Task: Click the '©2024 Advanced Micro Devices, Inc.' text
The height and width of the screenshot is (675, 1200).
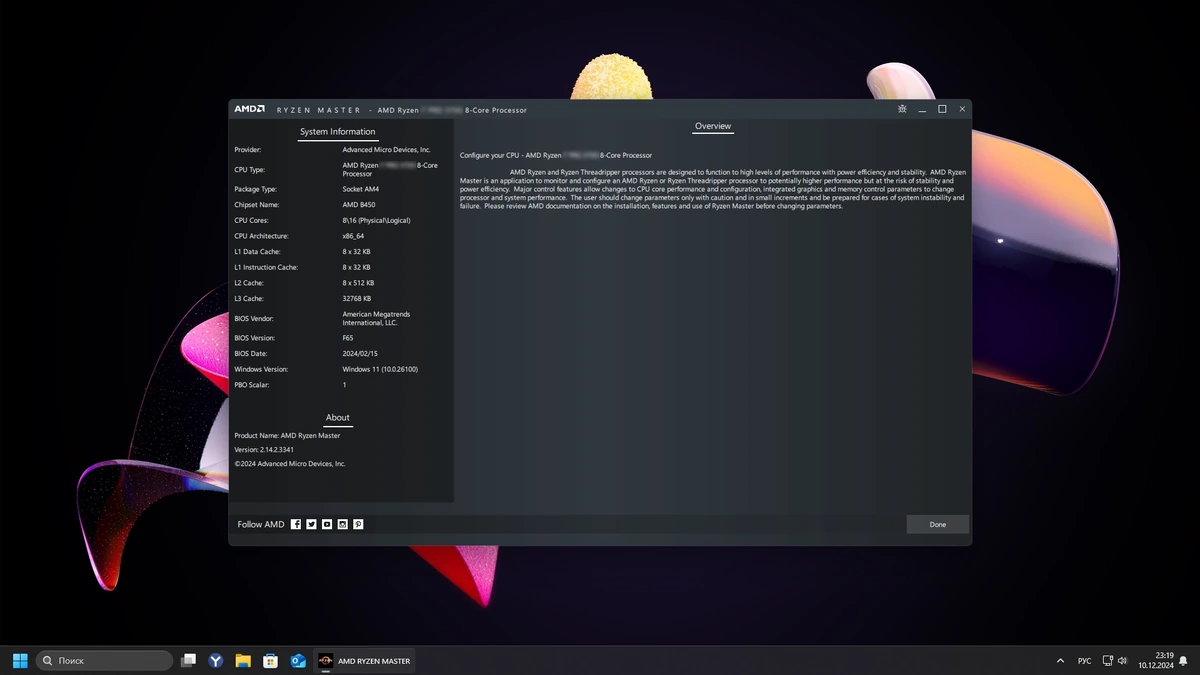Action: (x=290, y=464)
